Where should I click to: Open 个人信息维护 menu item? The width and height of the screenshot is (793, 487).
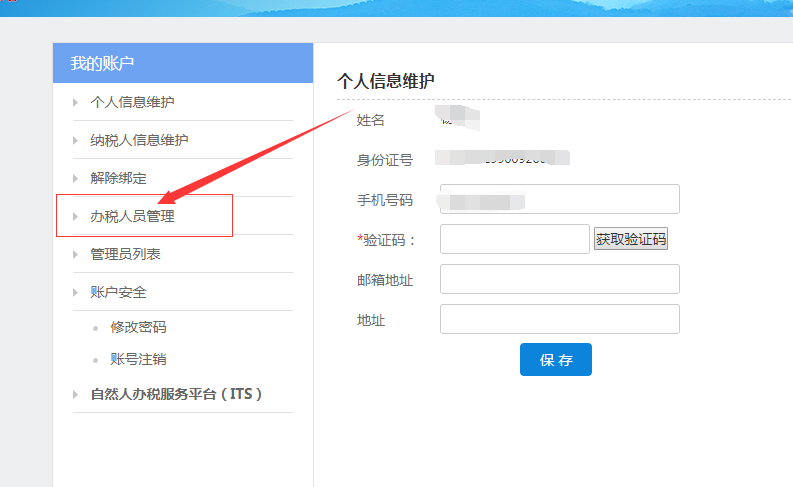click(133, 102)
